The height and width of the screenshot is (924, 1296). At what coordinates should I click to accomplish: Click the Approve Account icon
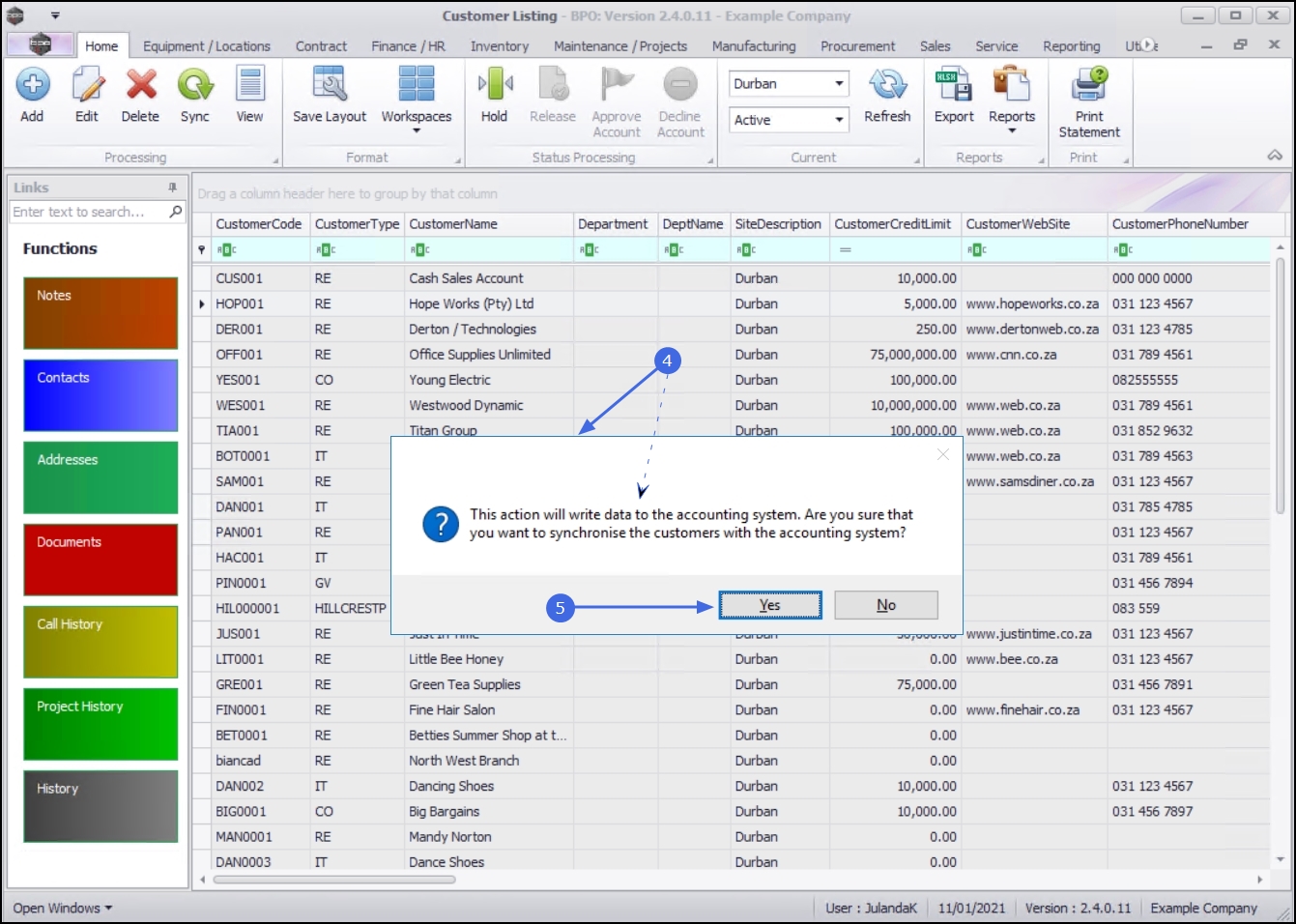point(617,85)
